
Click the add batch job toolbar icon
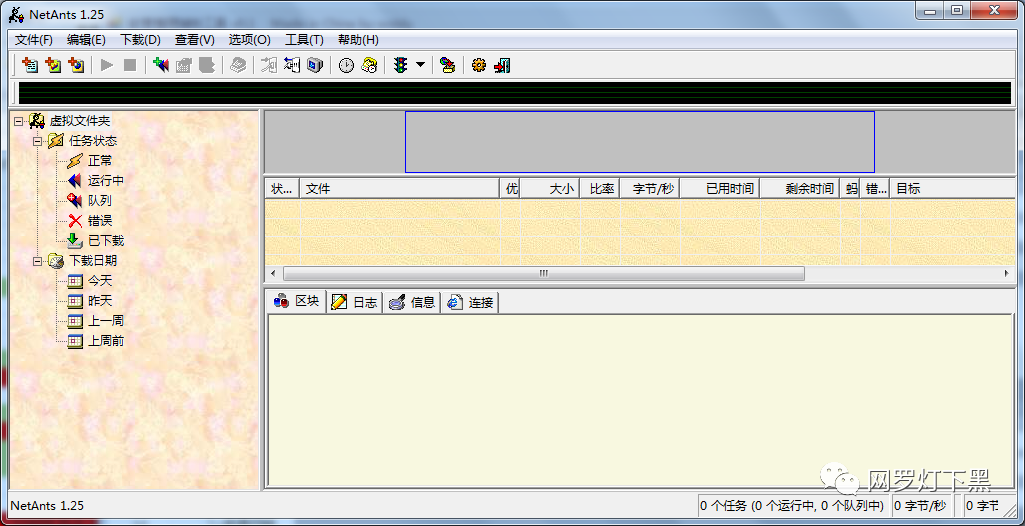[x=53, y=65]
